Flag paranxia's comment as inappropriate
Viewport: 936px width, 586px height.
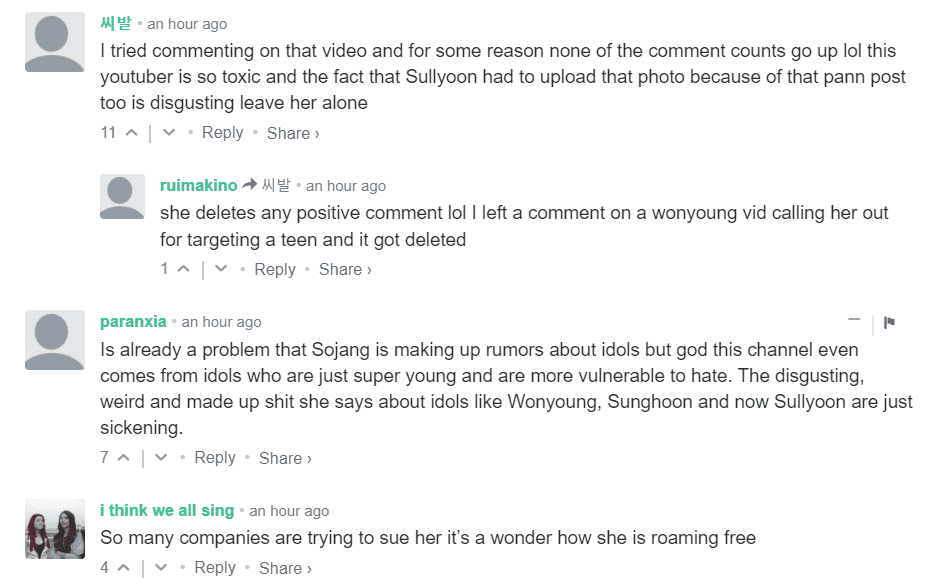(889, 322)
